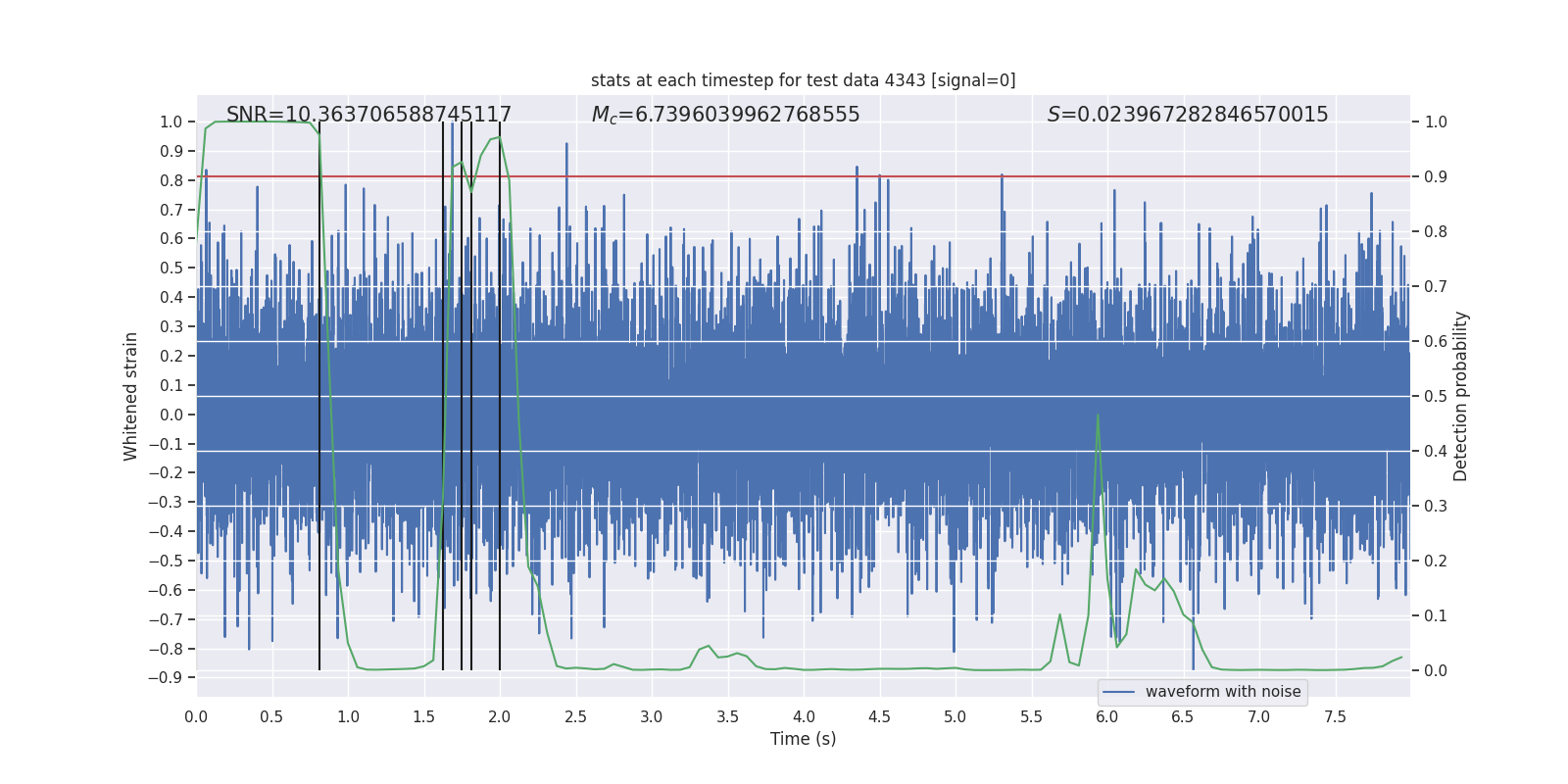Select the 5.0 tick label
This screenshot has width=1568, height=784.
pos(955,716)
